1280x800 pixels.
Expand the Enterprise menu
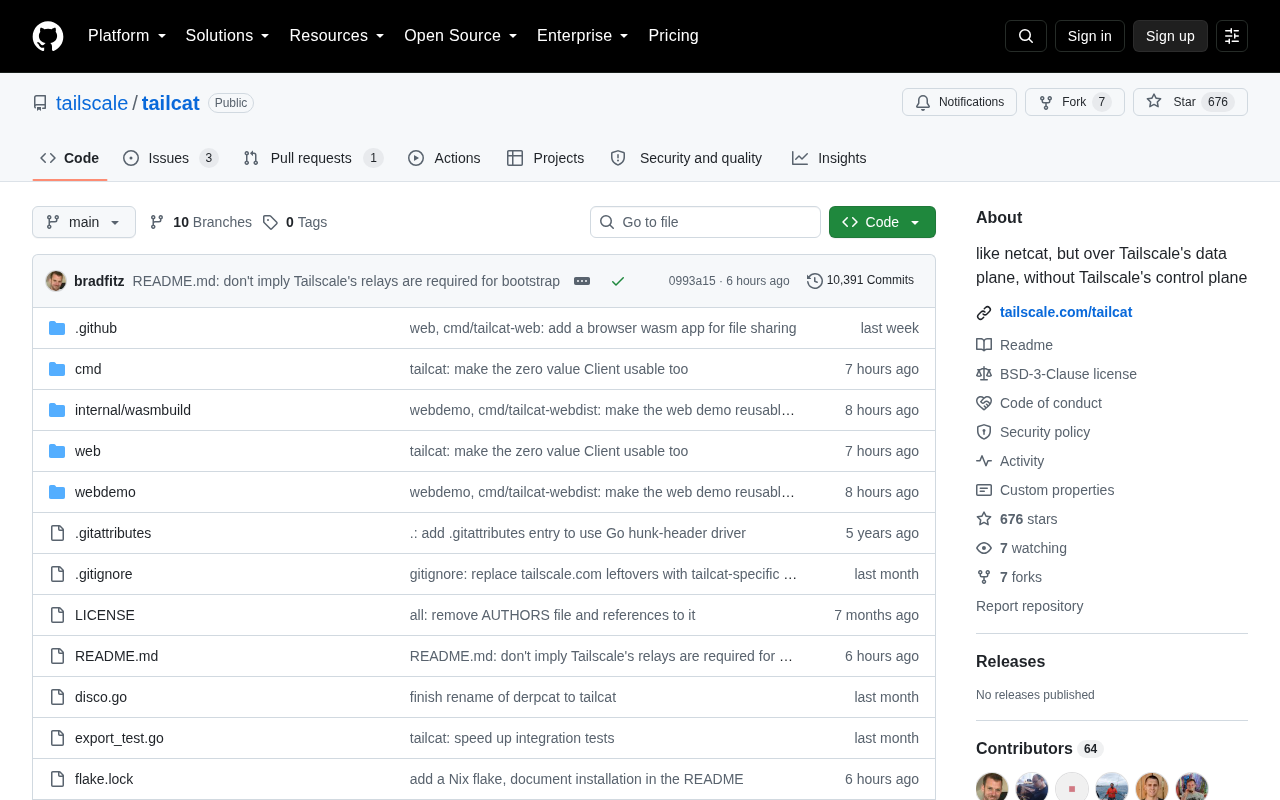click(583, 36)
